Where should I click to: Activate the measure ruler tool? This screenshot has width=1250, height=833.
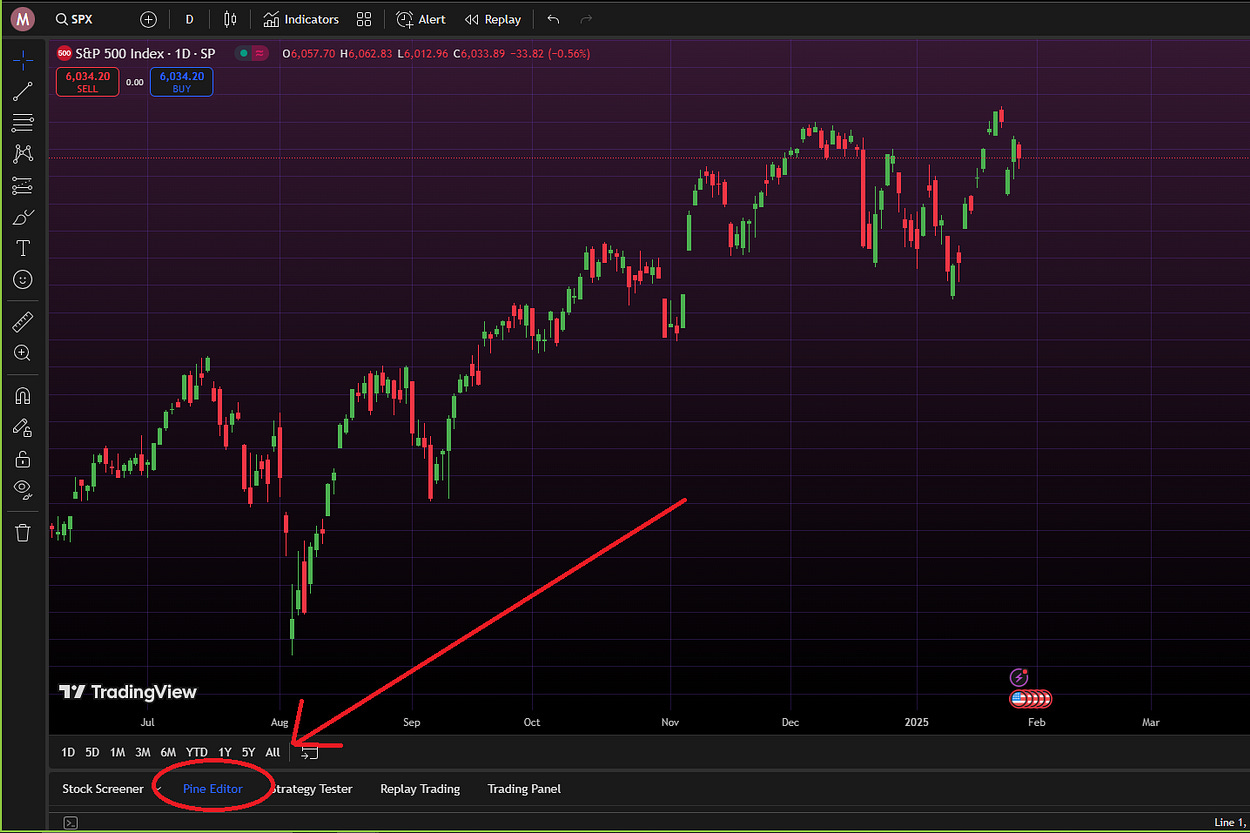pyautogui.click(x=22, y=321)
